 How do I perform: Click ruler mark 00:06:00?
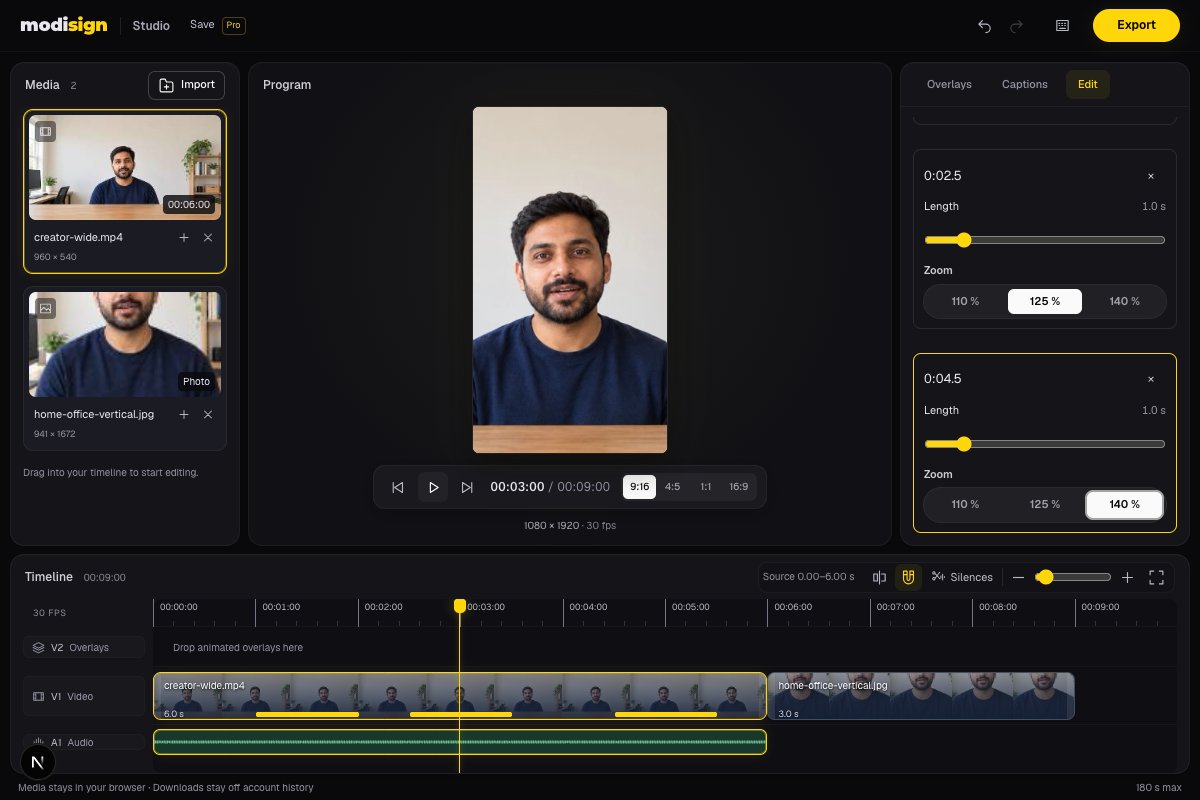point(793,607)
